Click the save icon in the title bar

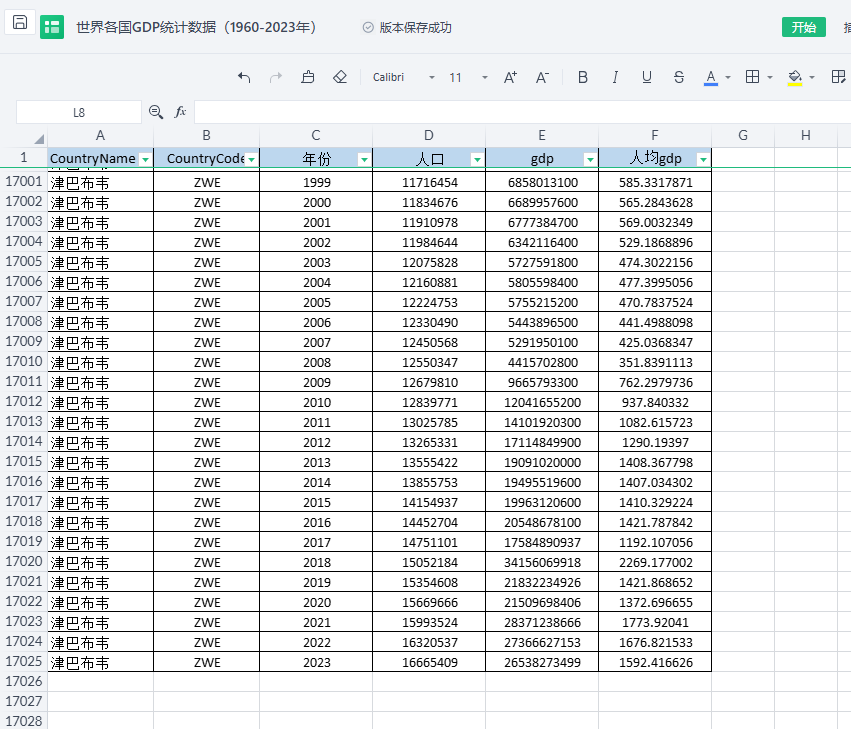pos(20,23)
